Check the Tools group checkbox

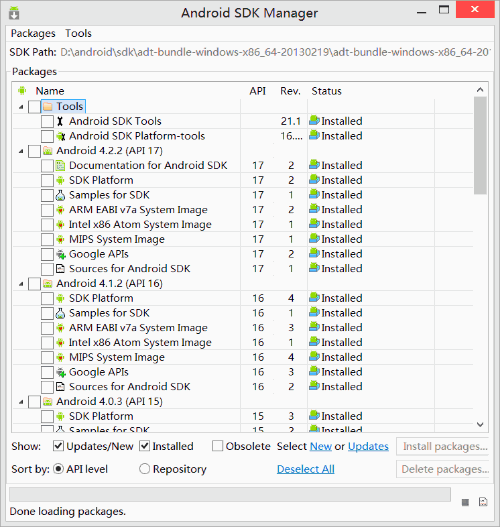click(34, 107)
